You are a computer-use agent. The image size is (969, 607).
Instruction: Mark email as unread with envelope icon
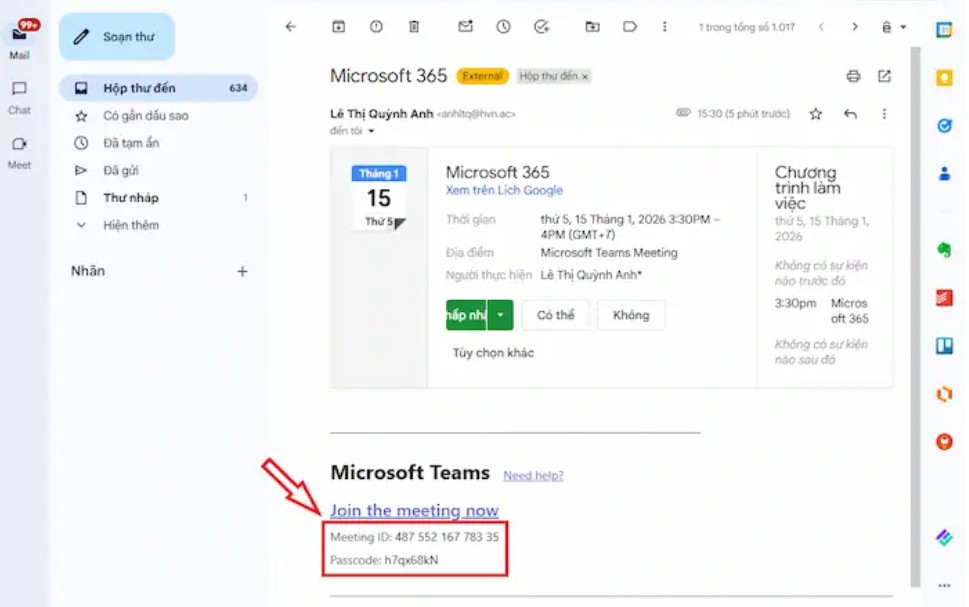coord(465,27)
